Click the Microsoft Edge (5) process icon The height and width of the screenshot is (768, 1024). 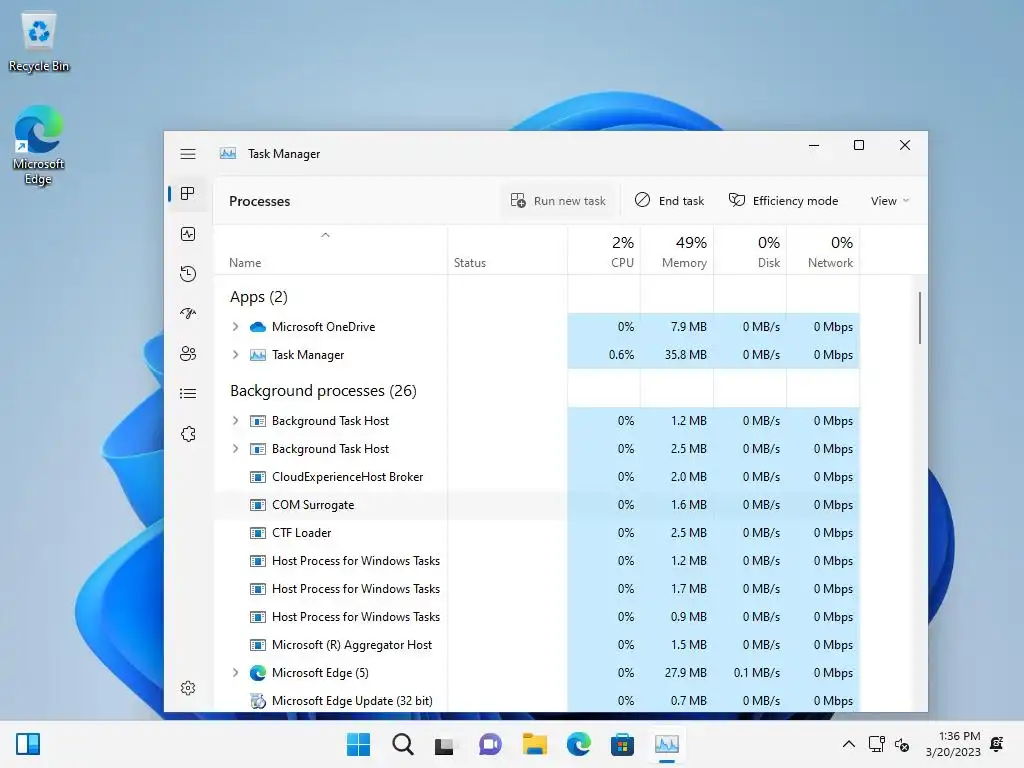[258, 673]
